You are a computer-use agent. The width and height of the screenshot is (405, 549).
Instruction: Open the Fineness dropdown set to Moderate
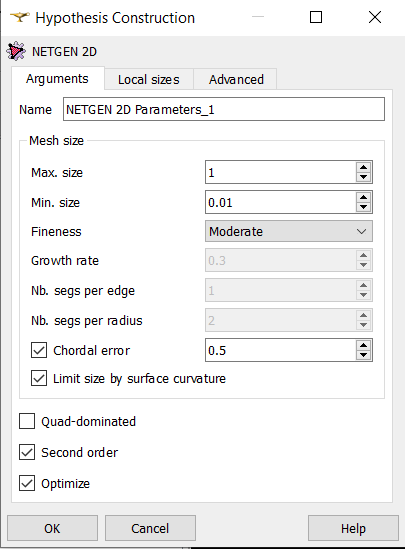click(x=289, y=231)
